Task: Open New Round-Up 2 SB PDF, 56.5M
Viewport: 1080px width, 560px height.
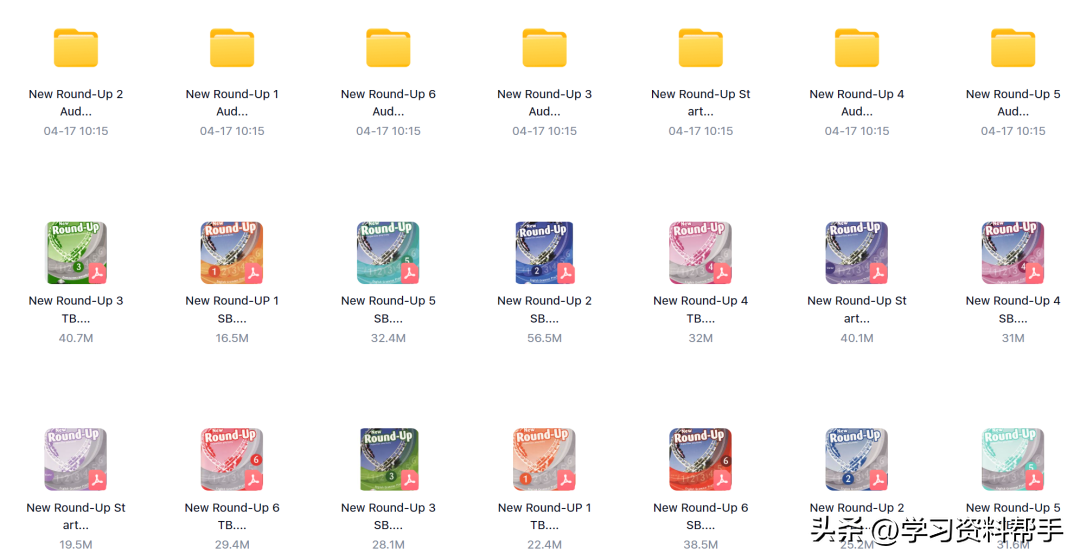Action: [544, 253]
